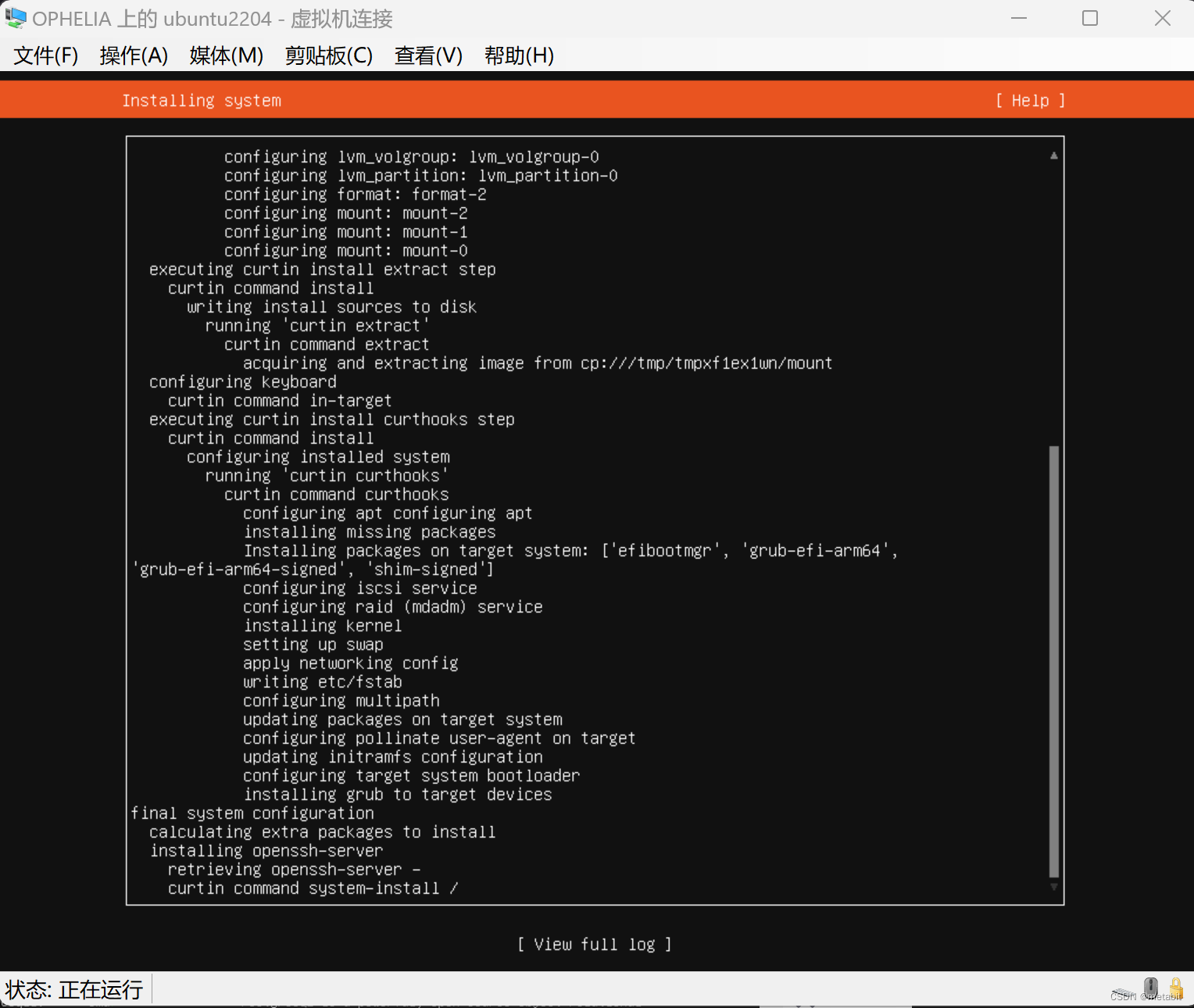This screenshot has width=1194, height=1008.
Task: Click 'installing missing packages' log line
Action: pyautogui.click(x=370, y=532)
